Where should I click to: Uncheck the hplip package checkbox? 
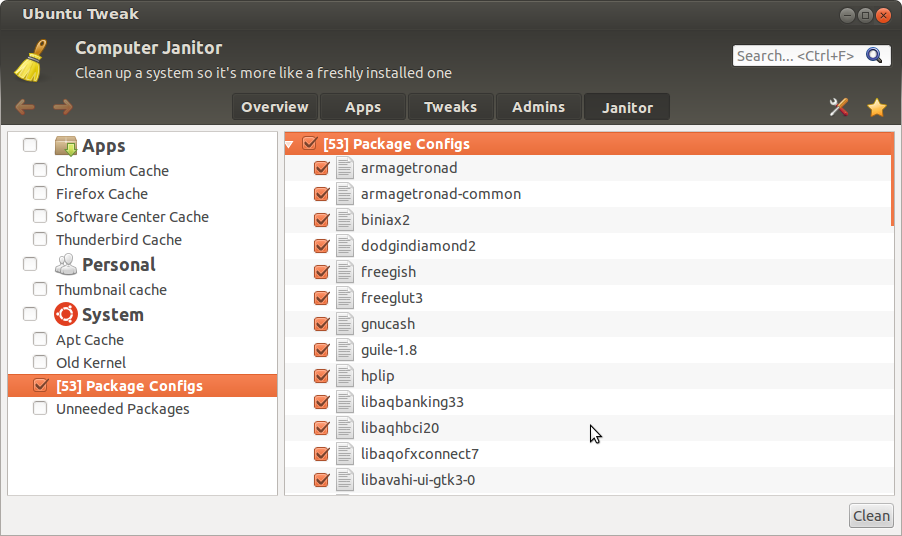(322, 376)
